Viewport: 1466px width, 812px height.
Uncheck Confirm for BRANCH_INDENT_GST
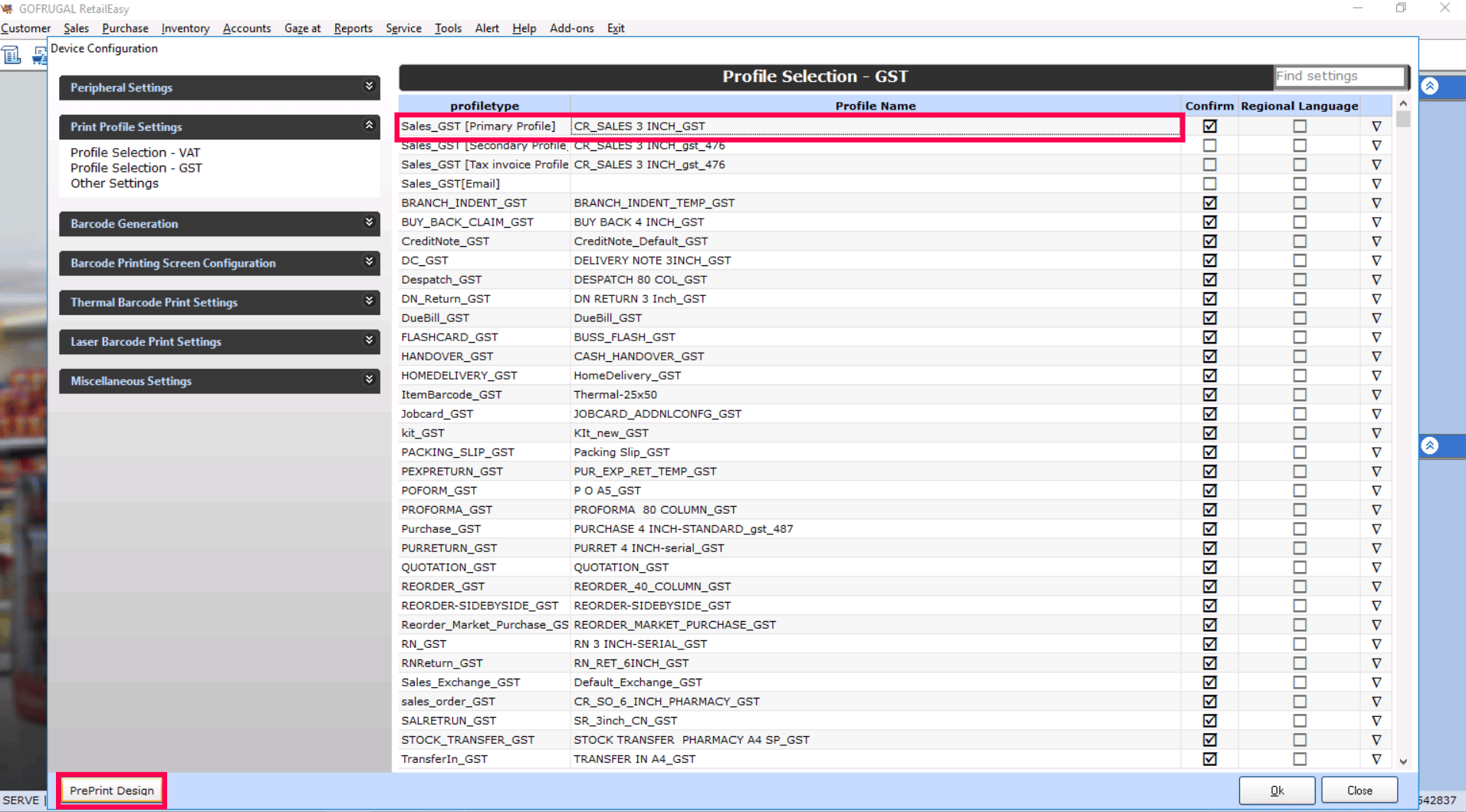(1210, 203)
